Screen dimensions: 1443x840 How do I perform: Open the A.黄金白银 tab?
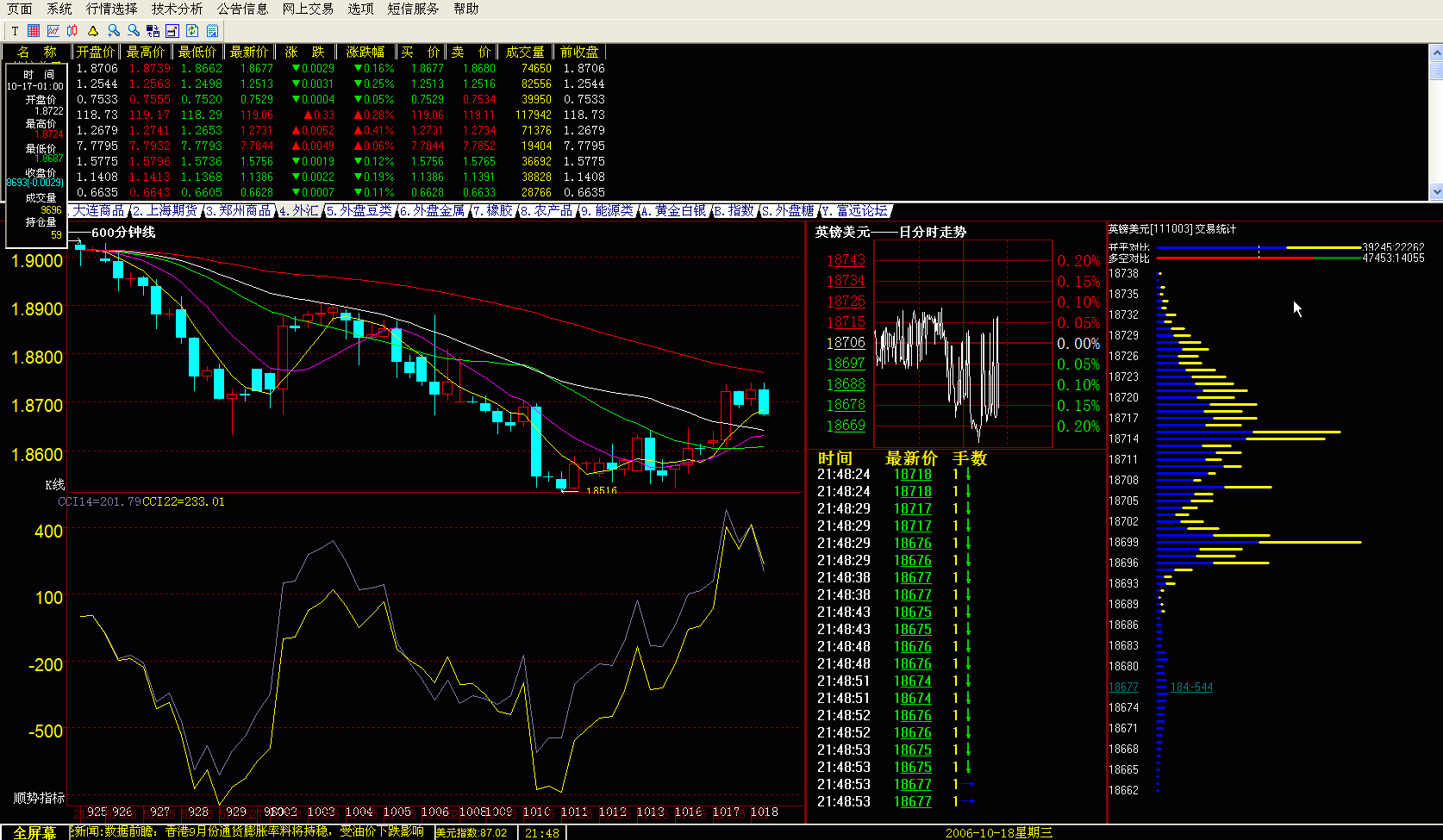tap(675, 211)
